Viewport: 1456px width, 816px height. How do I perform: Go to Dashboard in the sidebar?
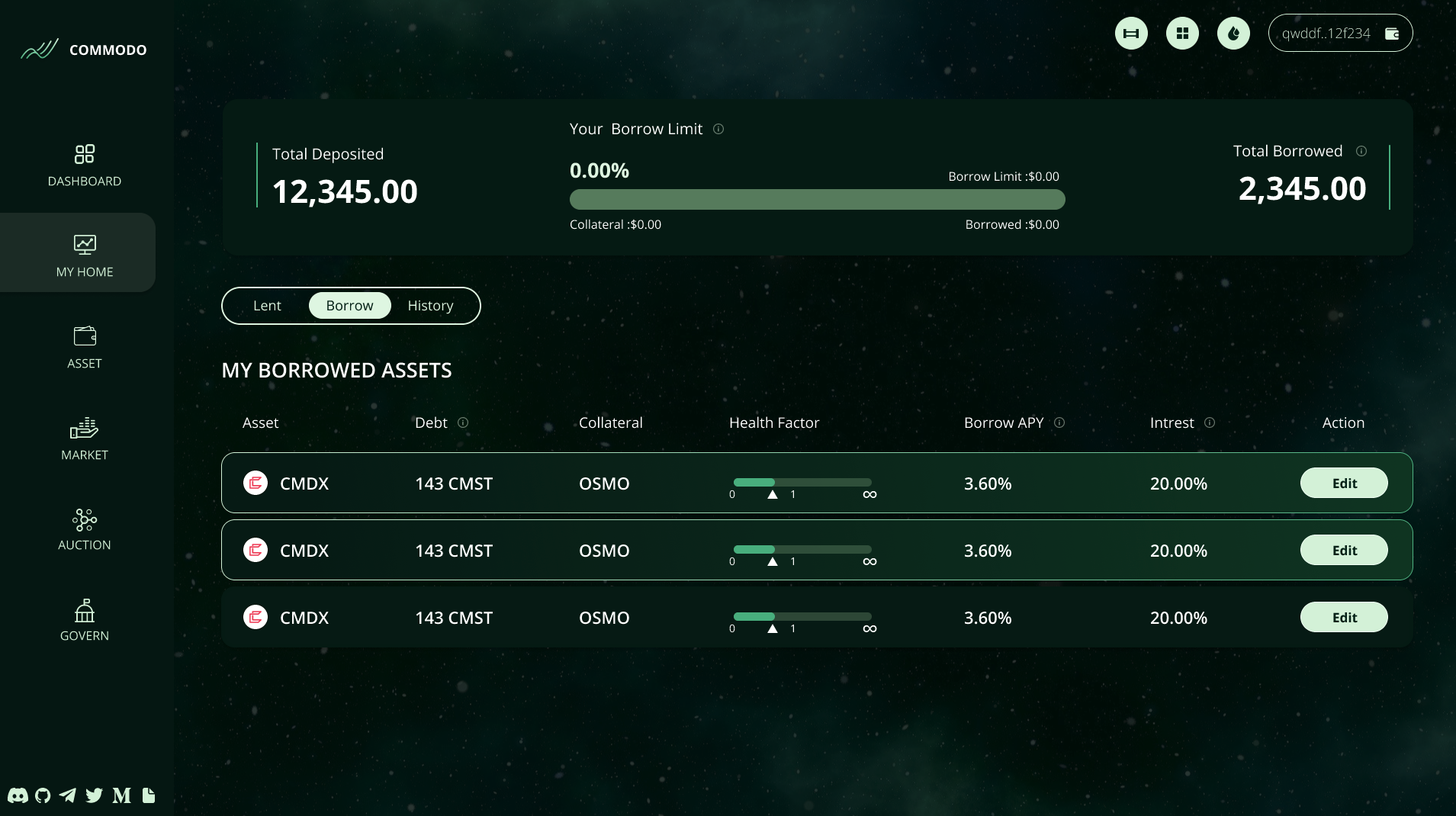point(84,165)
